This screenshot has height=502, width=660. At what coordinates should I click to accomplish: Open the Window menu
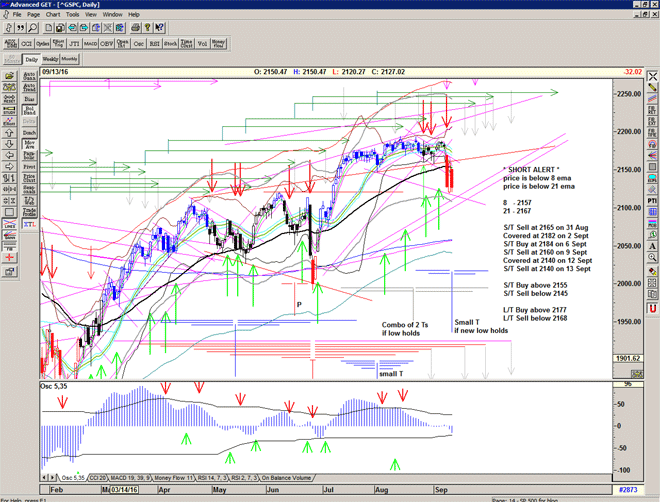coord(112,15)
